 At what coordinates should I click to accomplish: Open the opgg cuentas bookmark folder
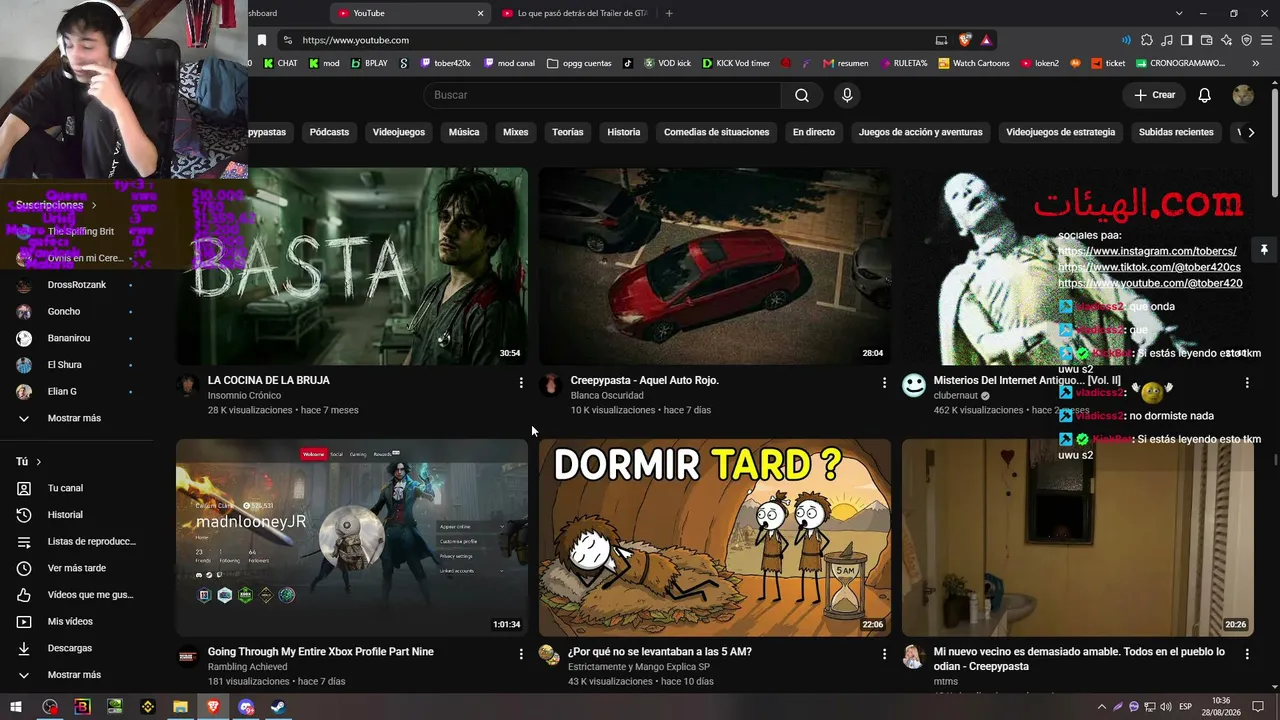[580, 63]
